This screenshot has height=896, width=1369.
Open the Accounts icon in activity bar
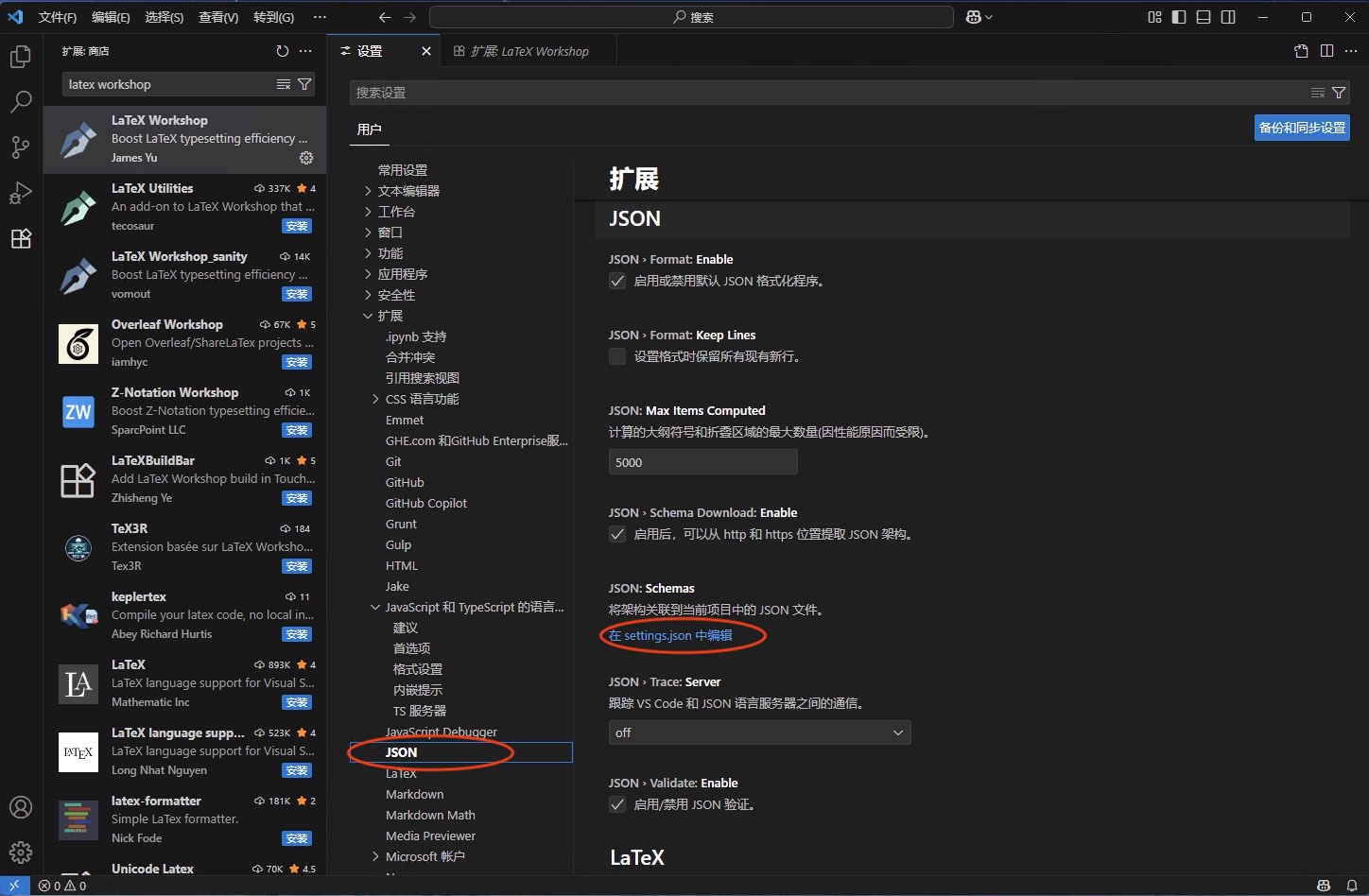click(21, 807)
